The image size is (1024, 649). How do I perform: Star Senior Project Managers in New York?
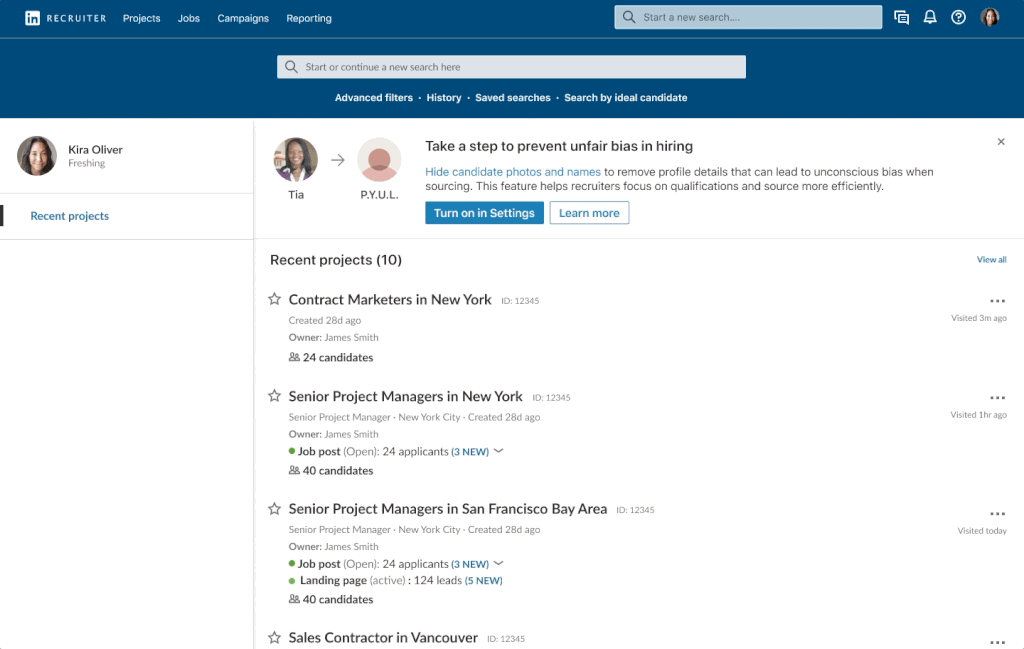[275, 397]
